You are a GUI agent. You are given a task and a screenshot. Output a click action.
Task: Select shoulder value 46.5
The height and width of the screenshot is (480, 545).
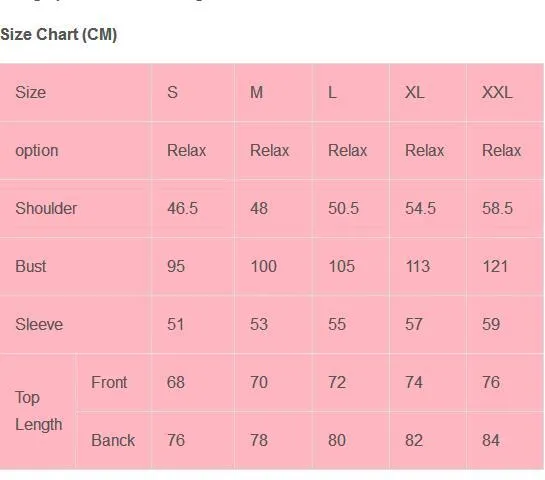click(182, 208)
